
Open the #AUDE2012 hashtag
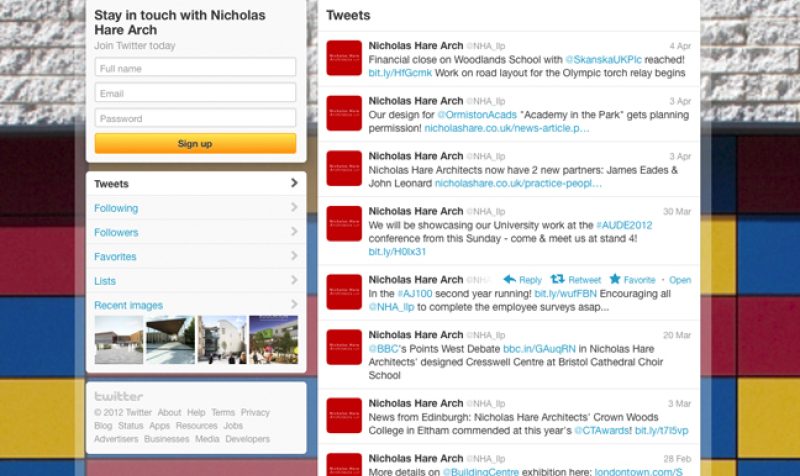coord(624,225)
